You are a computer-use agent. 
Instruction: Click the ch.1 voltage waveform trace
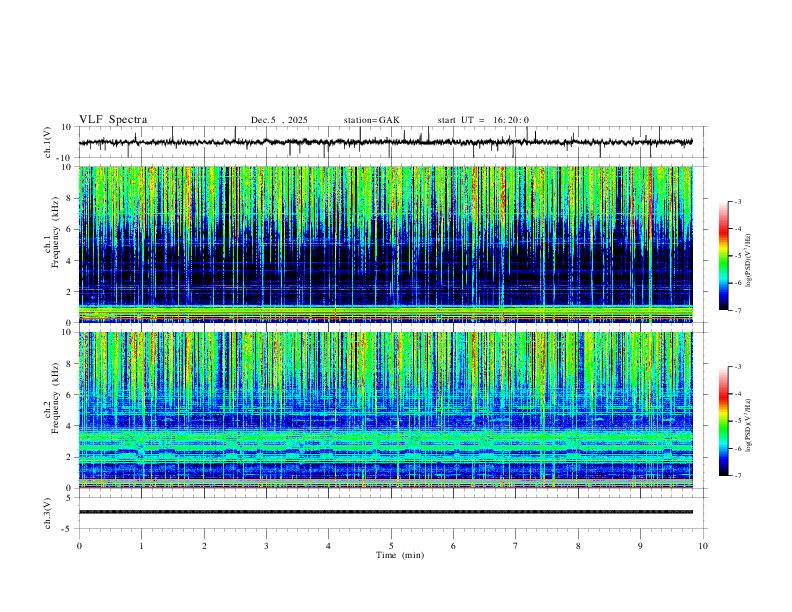(x=385, y=142)
